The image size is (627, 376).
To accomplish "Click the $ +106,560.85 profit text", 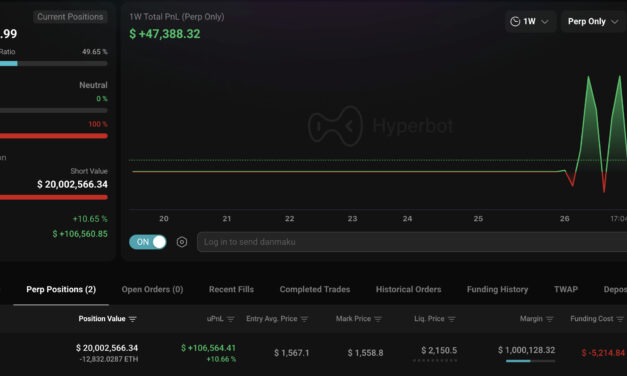I will (x=80, y=234).
